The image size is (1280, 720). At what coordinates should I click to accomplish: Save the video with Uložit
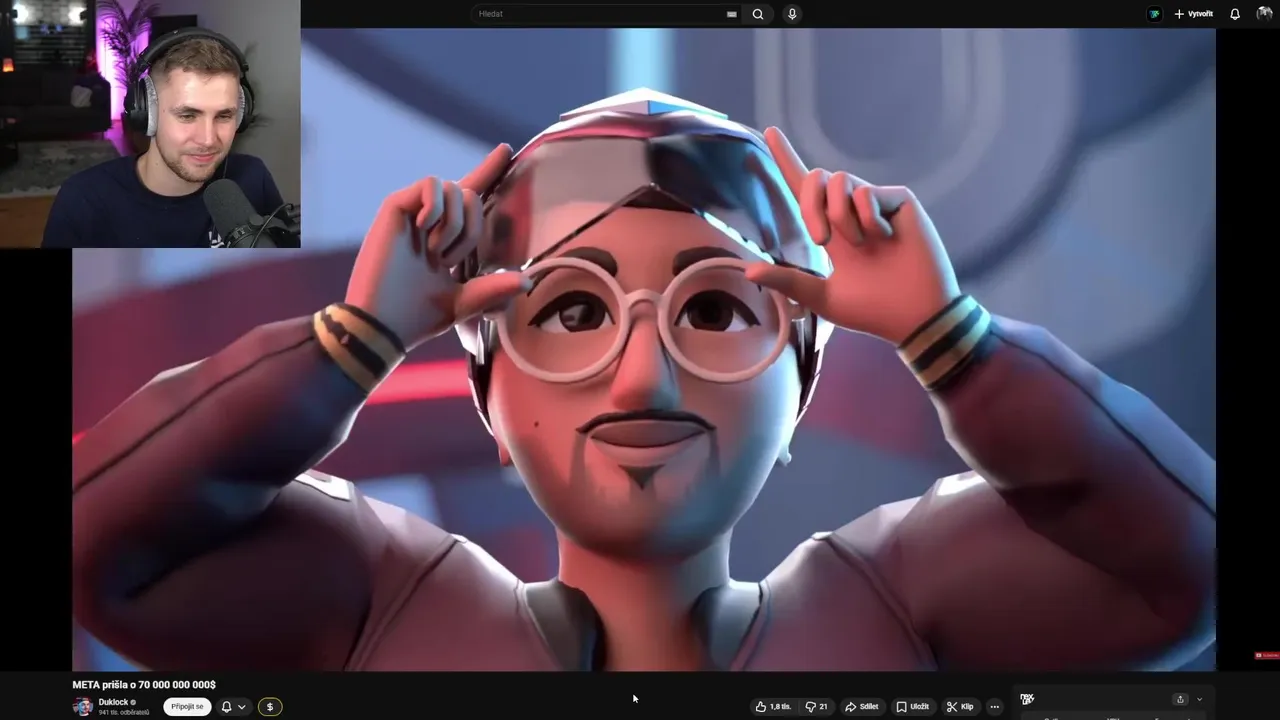pyautogui.click(x=912, y=707)
